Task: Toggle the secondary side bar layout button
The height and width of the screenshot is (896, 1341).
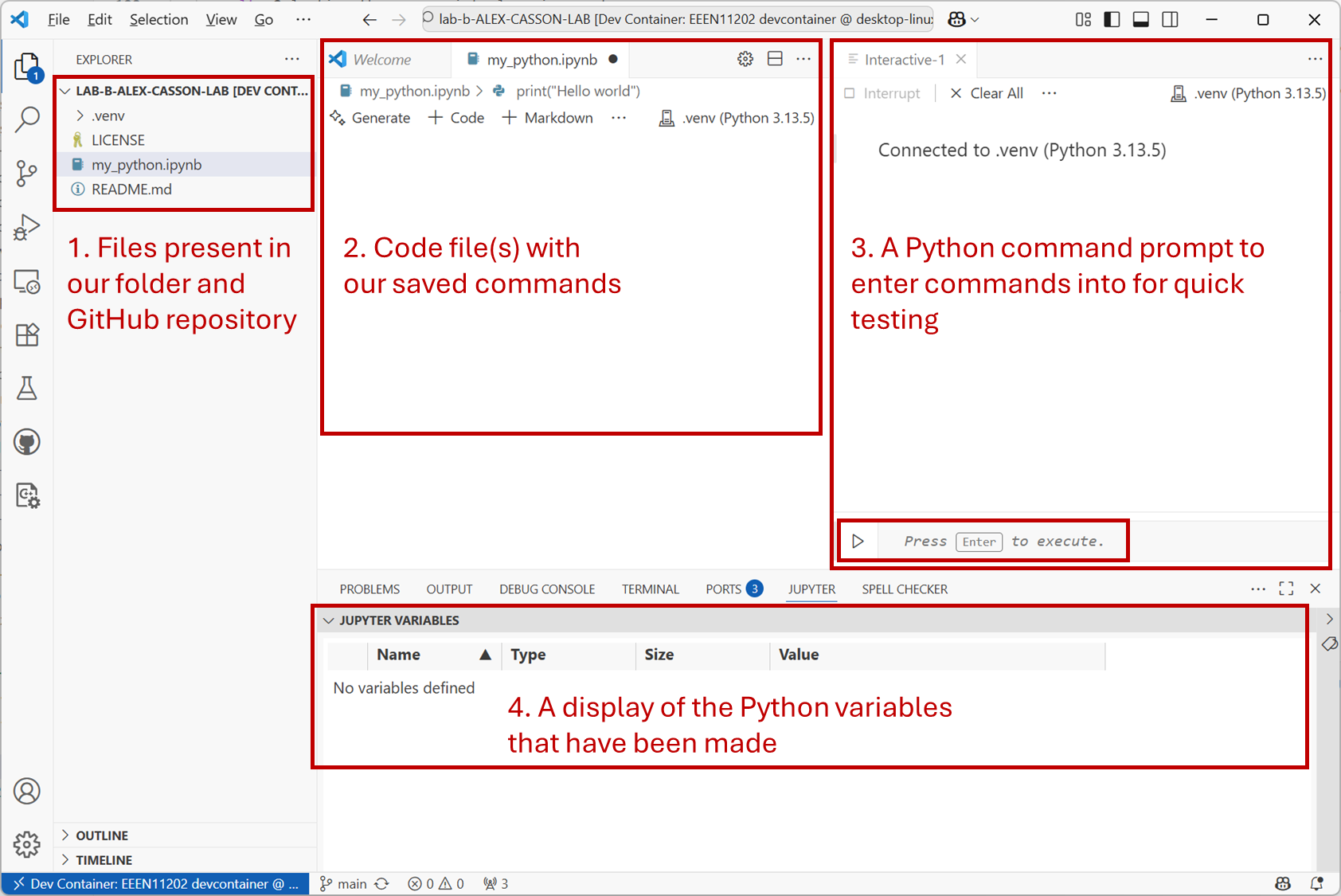Action: click(1170, 20)
